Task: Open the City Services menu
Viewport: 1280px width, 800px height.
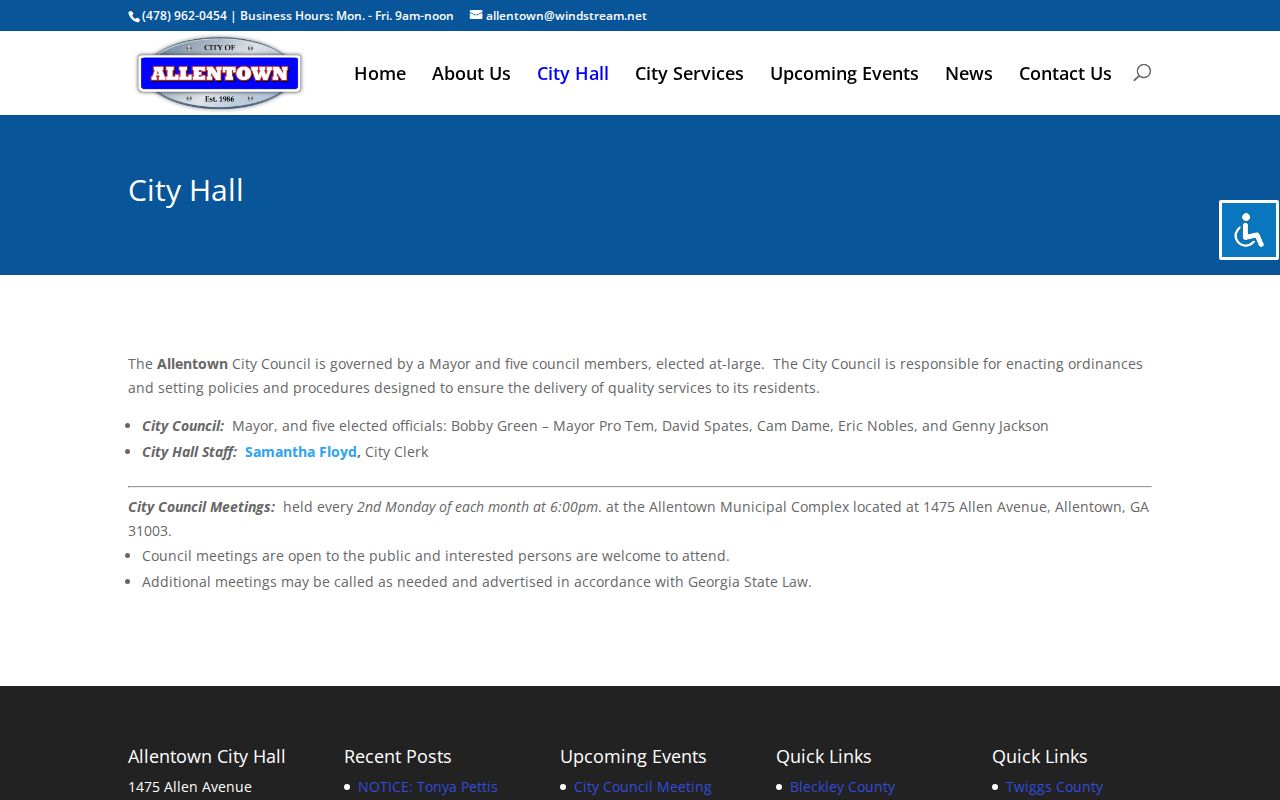Action: pyautogui.click(x=689, y=73)
